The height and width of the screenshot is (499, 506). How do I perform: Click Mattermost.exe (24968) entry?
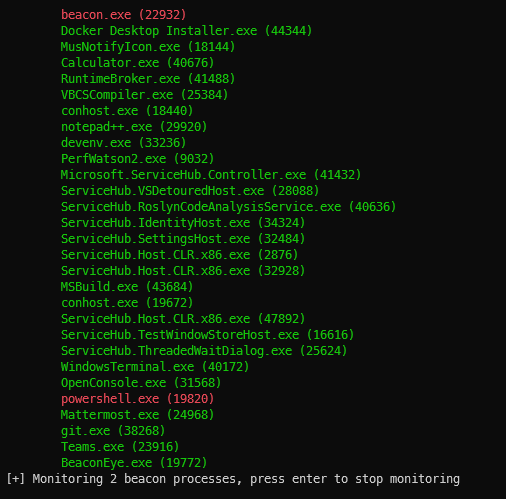(x=137, y=415)
